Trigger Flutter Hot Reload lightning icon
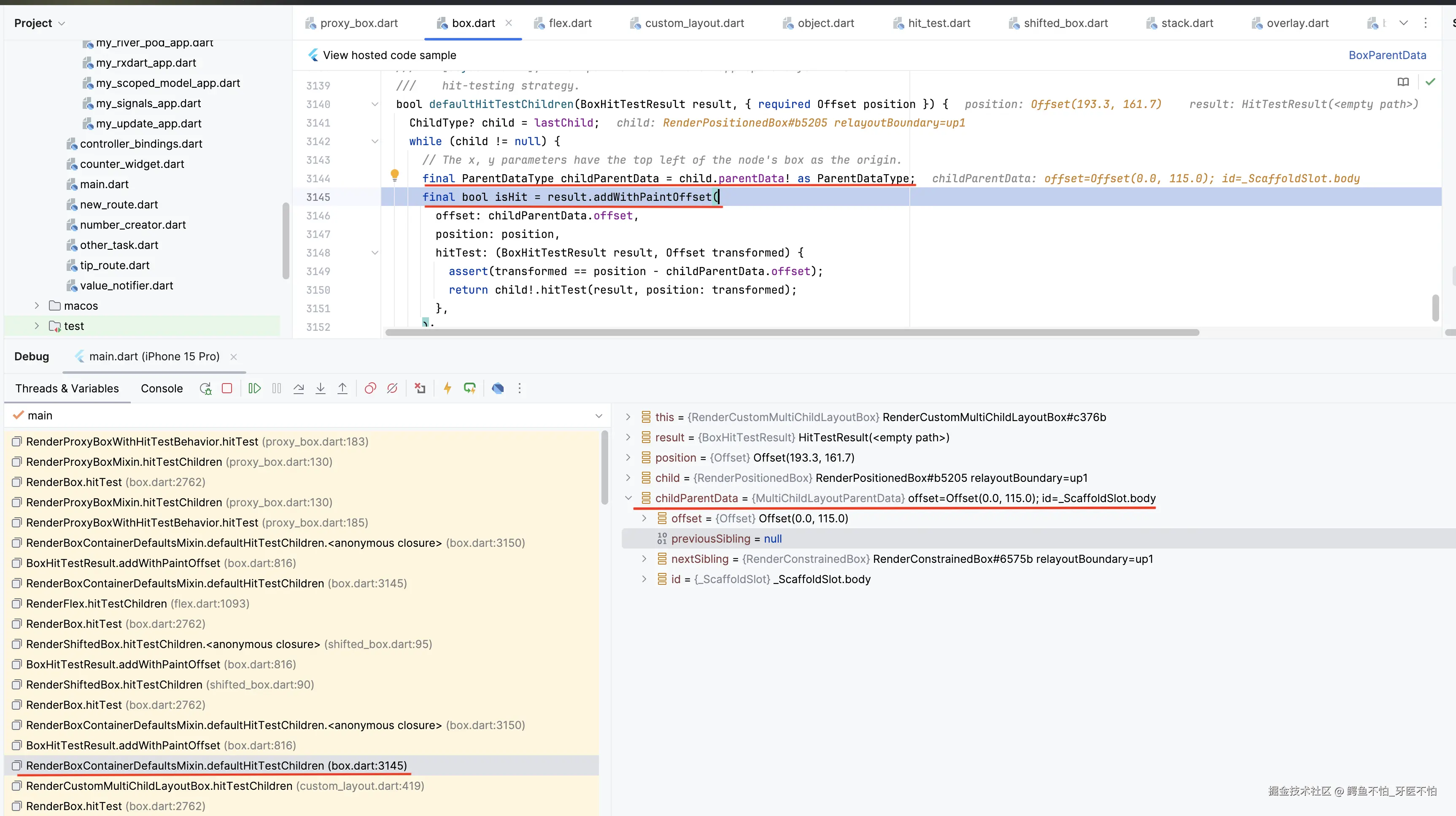The height and width of the screenshot is (816, 1456). (447, 389)
